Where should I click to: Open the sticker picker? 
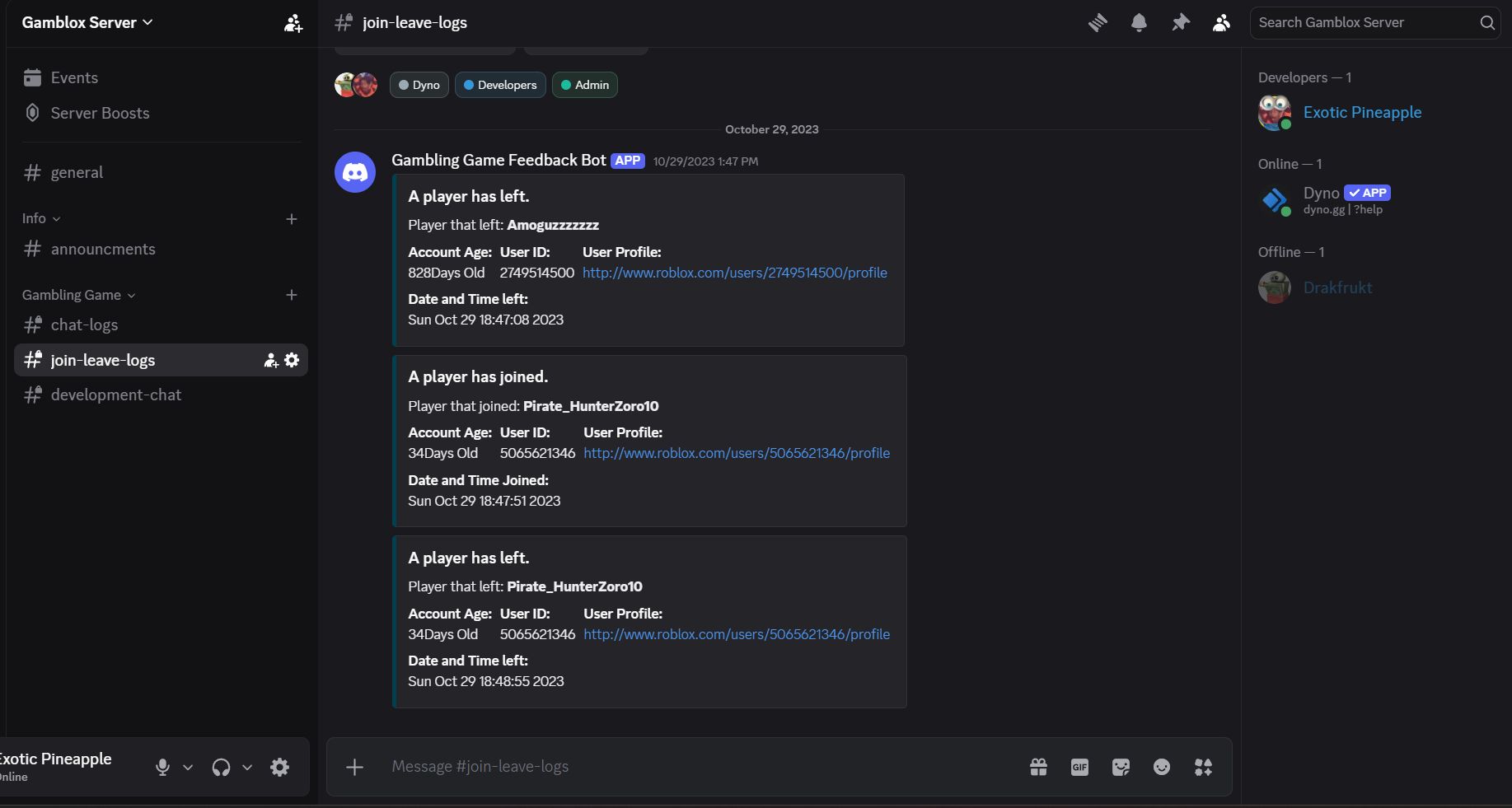coord(1121,767)
